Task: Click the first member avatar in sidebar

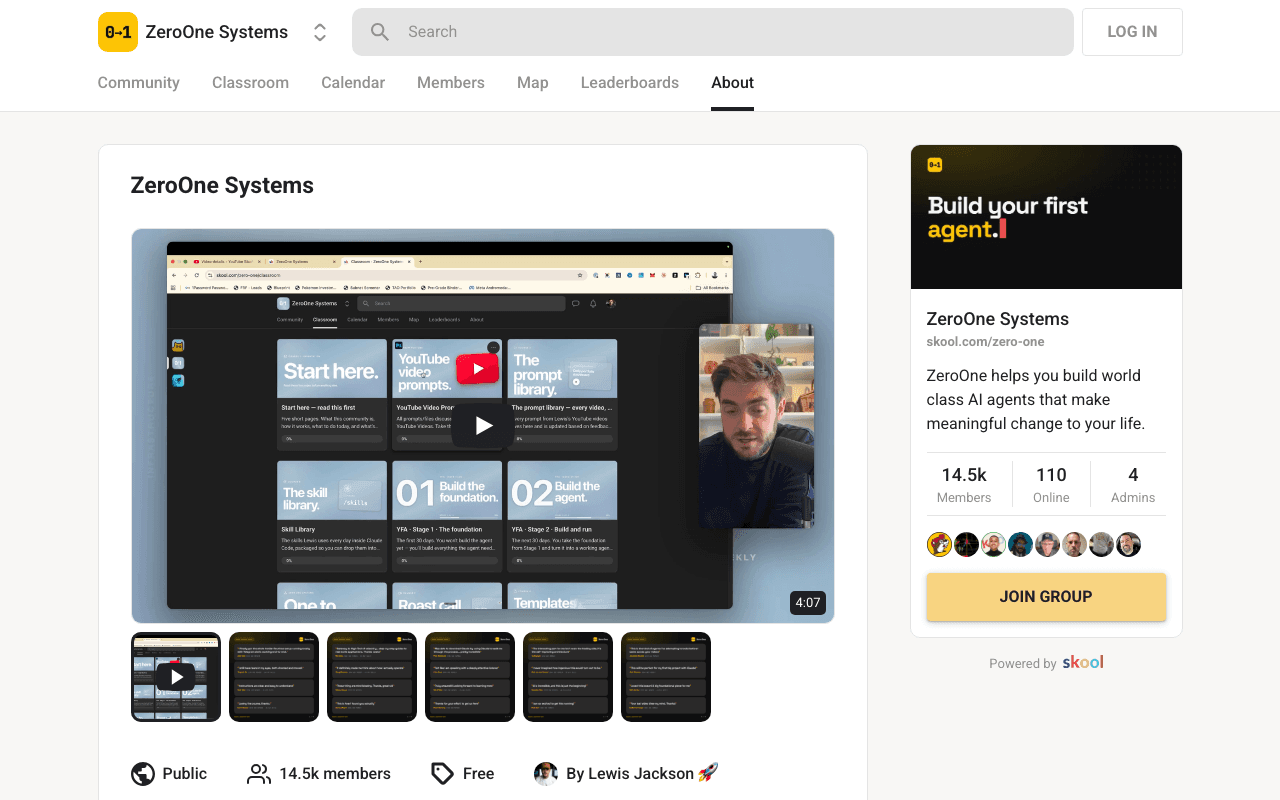Action: (x=939, y=545)
